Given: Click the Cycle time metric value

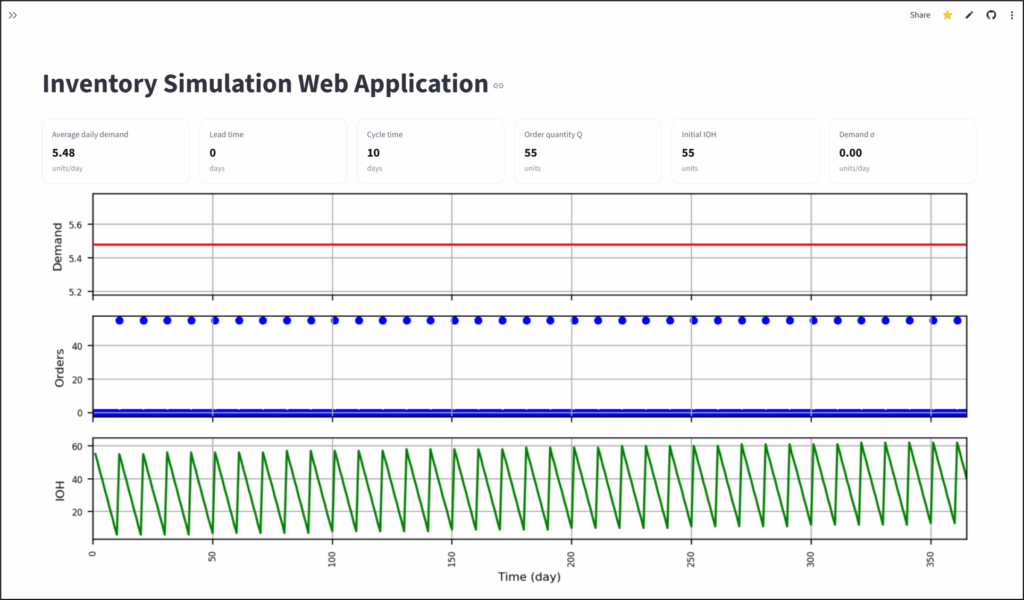Looking at the screenshot, I should click(x=373, y=153).
